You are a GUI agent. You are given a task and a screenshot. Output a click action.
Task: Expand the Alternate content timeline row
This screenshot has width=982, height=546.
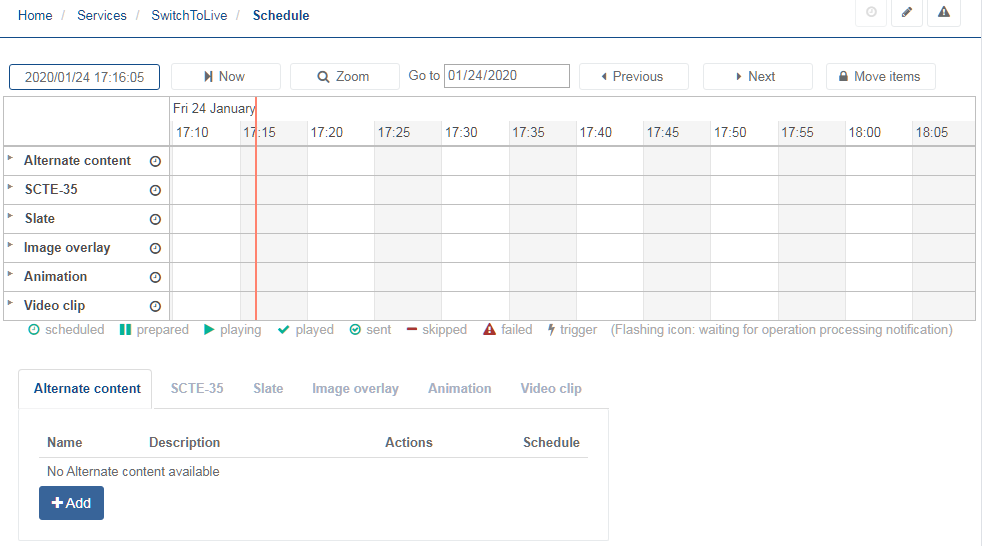11,158
